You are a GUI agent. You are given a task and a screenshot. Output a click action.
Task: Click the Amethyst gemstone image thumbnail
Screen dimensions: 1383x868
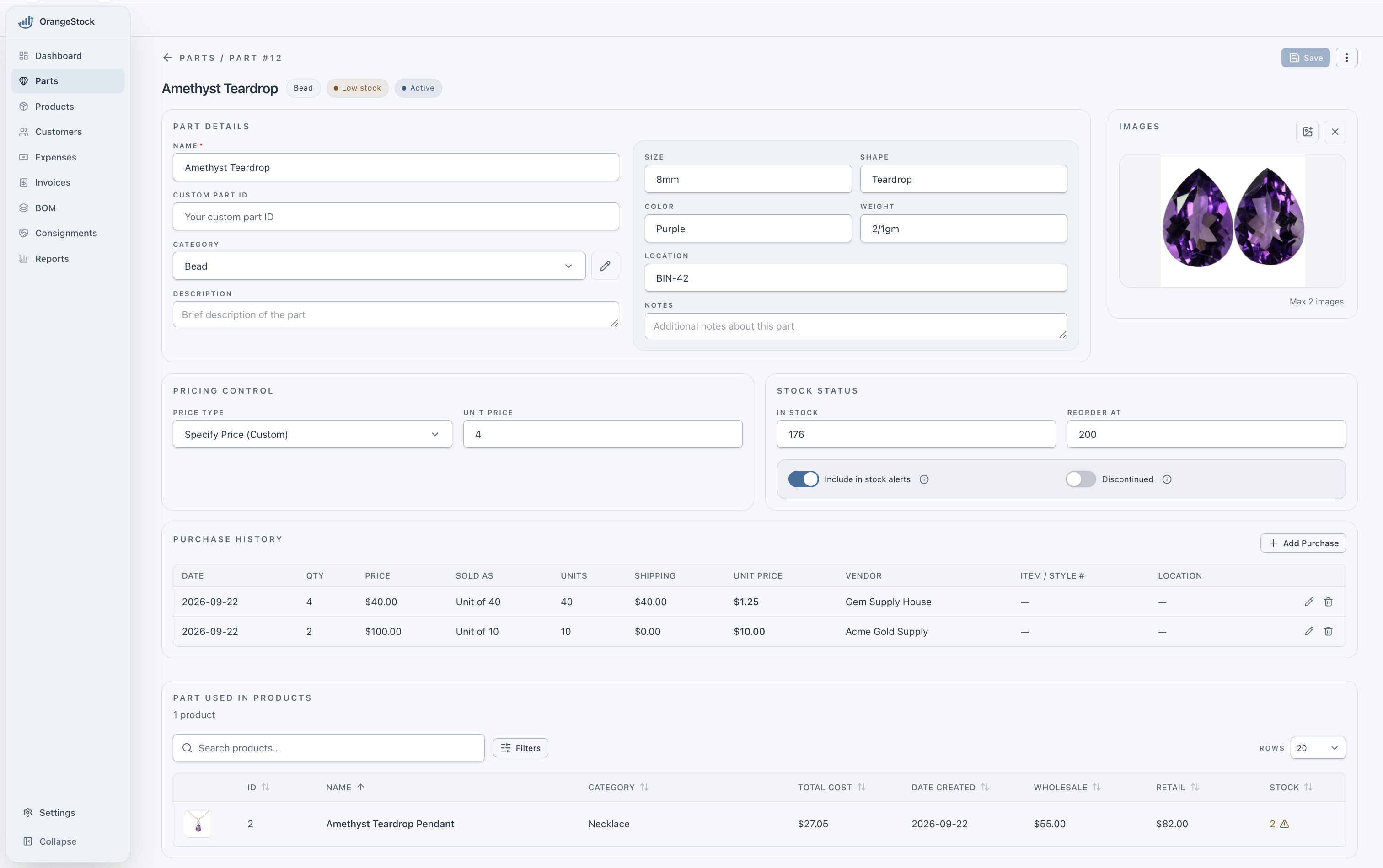pos(1233,220)
